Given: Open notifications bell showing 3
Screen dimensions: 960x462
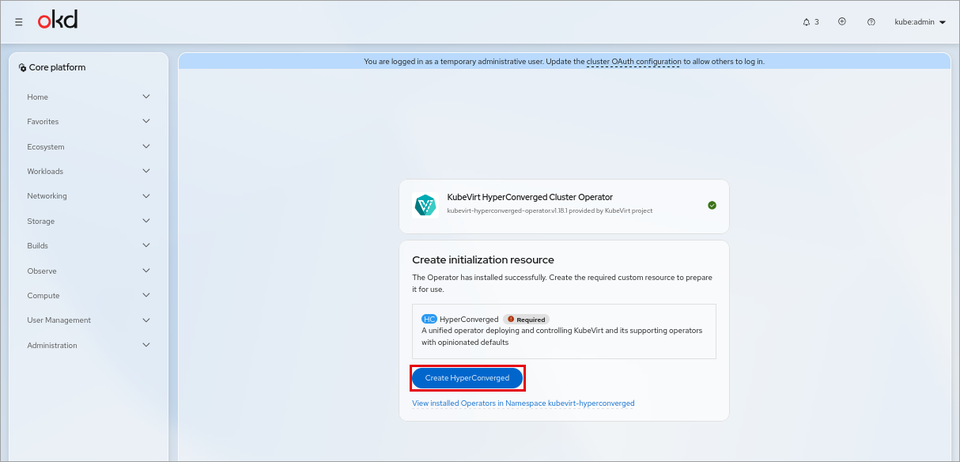Looking at the screenshot, I should tap(811, 22).
